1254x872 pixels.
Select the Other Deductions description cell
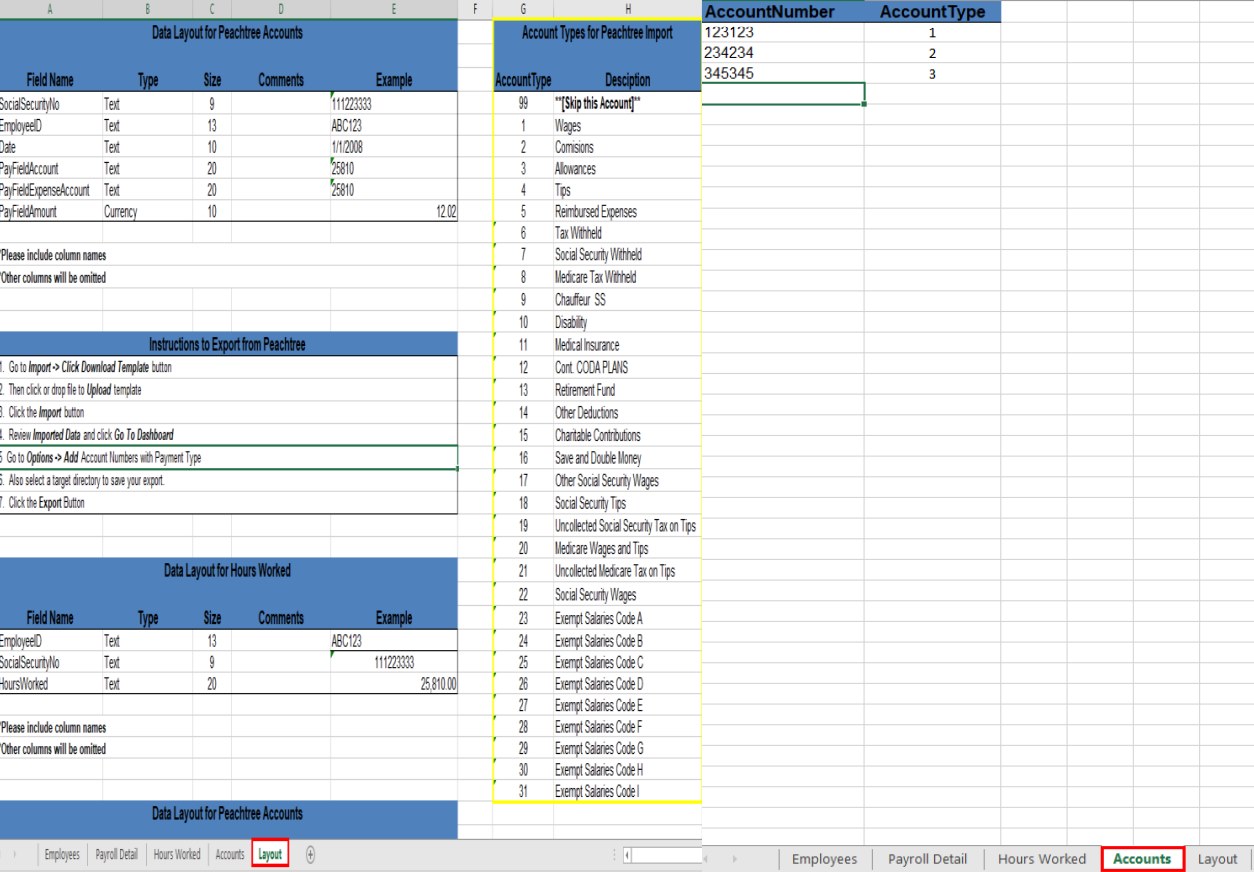point(627,413)
